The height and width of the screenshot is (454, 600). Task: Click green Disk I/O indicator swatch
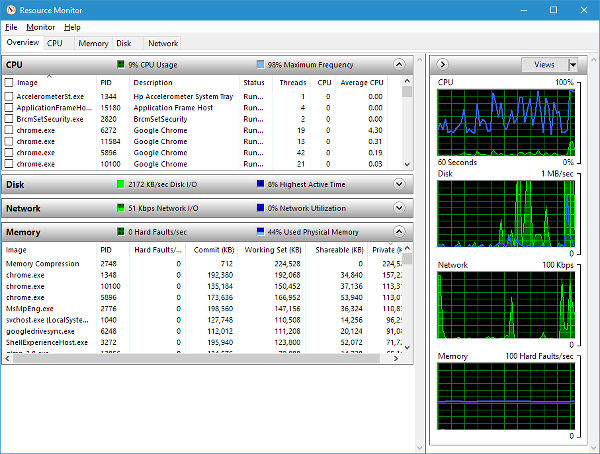(x=121, y=184)
